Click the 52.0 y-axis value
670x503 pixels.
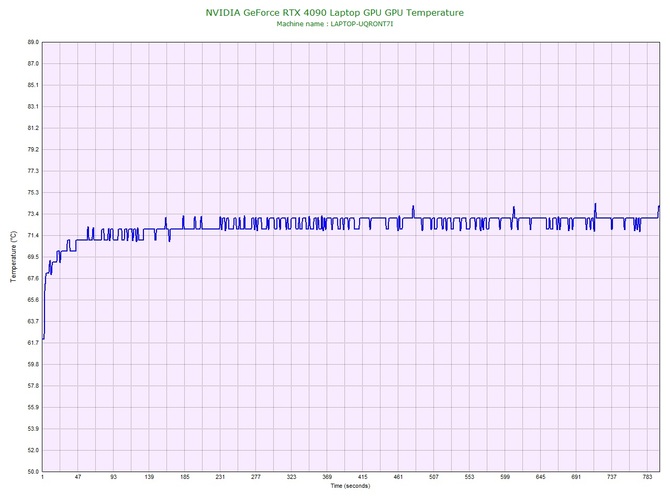pyautogui.click(x=33, y=450)
